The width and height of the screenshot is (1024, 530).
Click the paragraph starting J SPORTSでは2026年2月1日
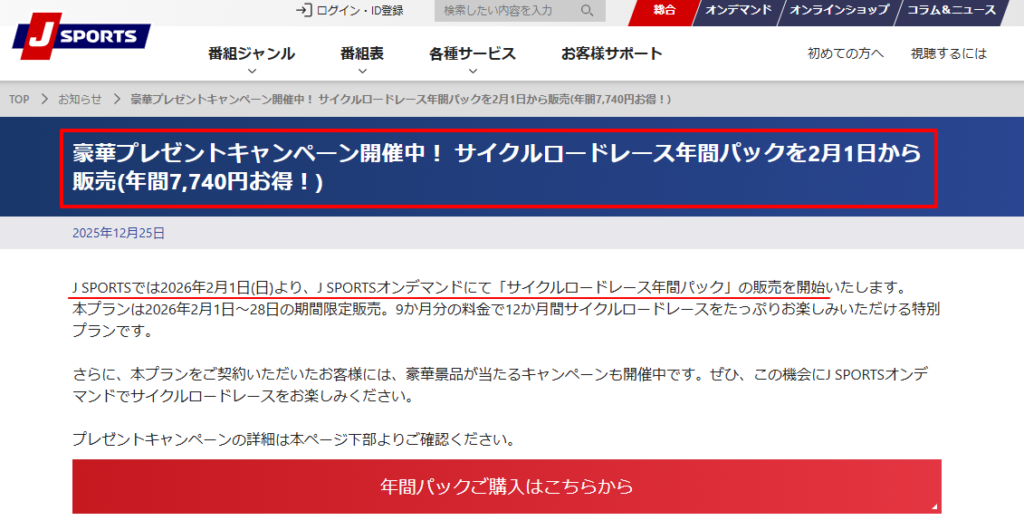pyautogui.click(x=505, y=309)
